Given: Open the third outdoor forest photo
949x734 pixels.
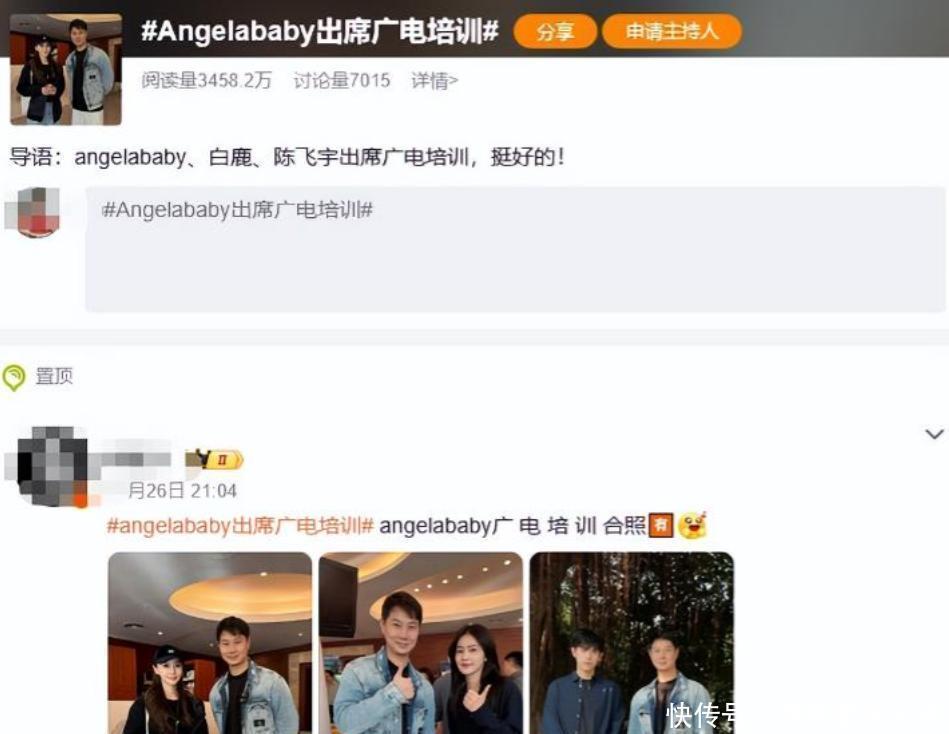Looking at the screenshot, I should pyautogui.click(x=632, y=643).
